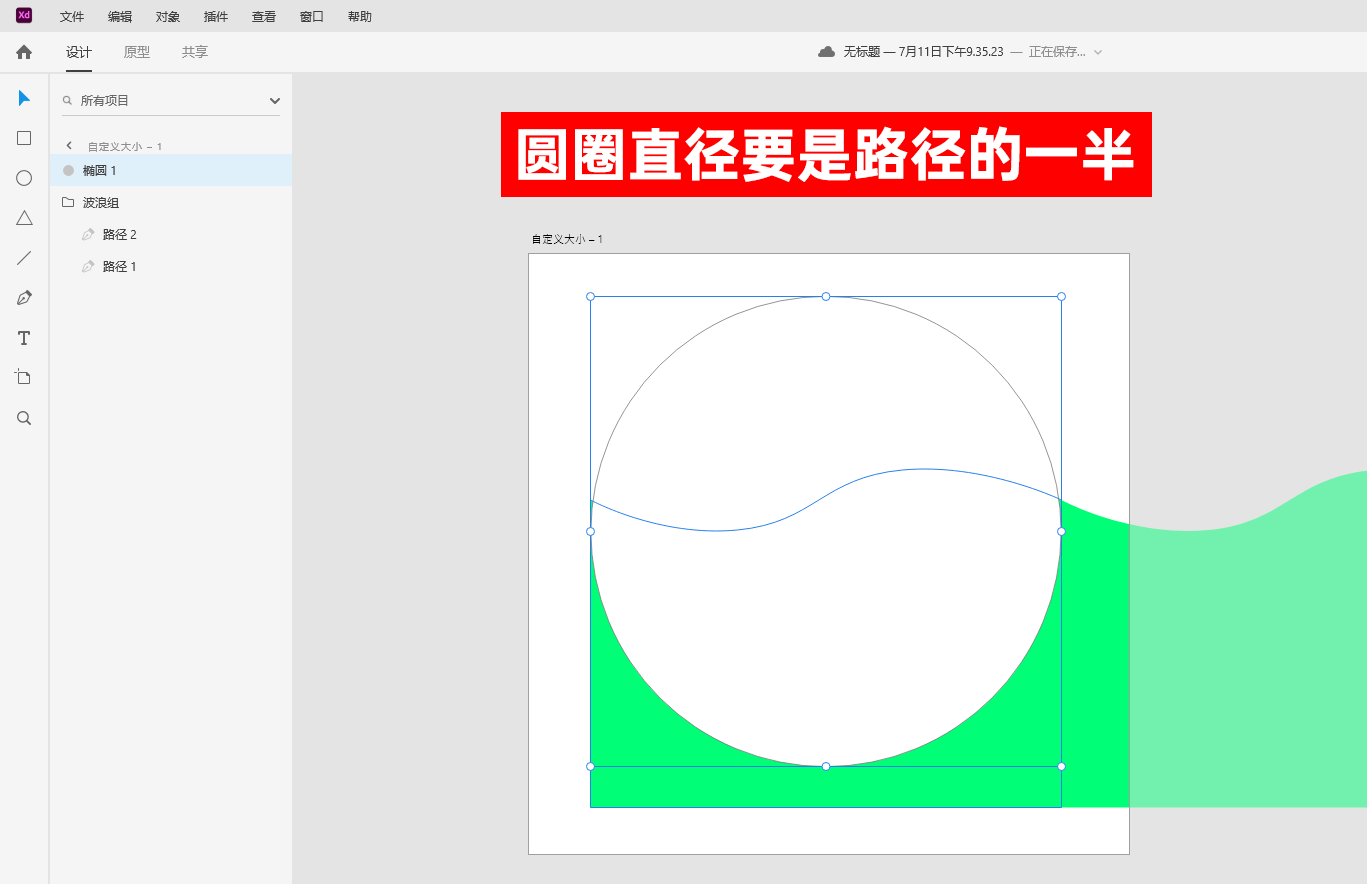Image resolution: width=1367 pixels, height=884 pixels.
Task: Click the red banner text 圆圈直径要是路径的一半
Action: tap(826, 155)
